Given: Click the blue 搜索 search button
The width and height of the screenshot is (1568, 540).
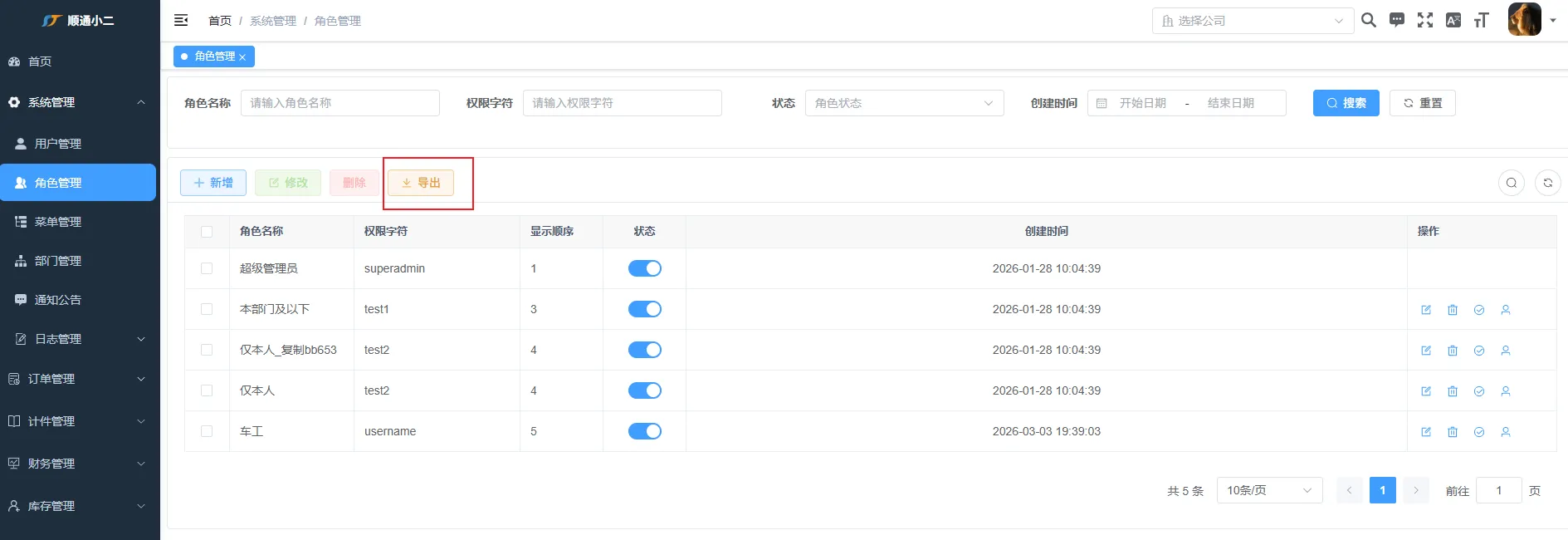Looking at the screenshot, I should (1346, 103).
